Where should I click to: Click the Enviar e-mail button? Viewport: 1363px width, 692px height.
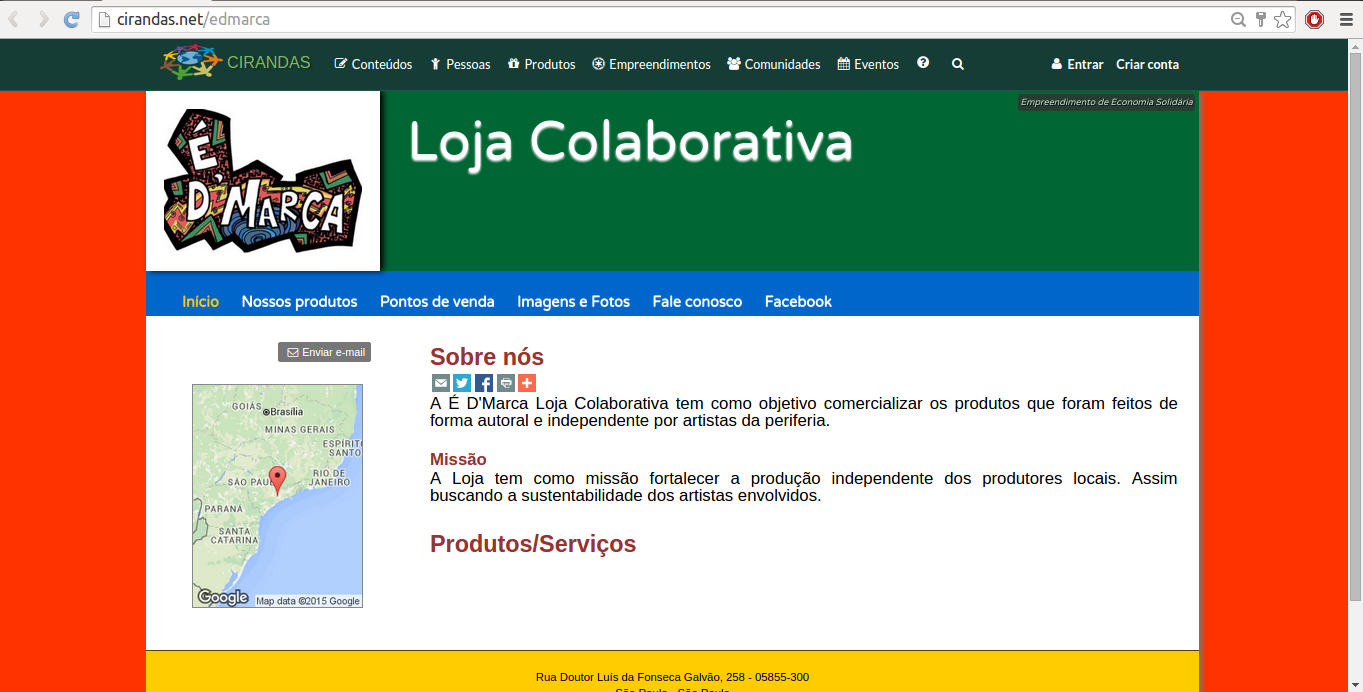(x=324, y=352)
